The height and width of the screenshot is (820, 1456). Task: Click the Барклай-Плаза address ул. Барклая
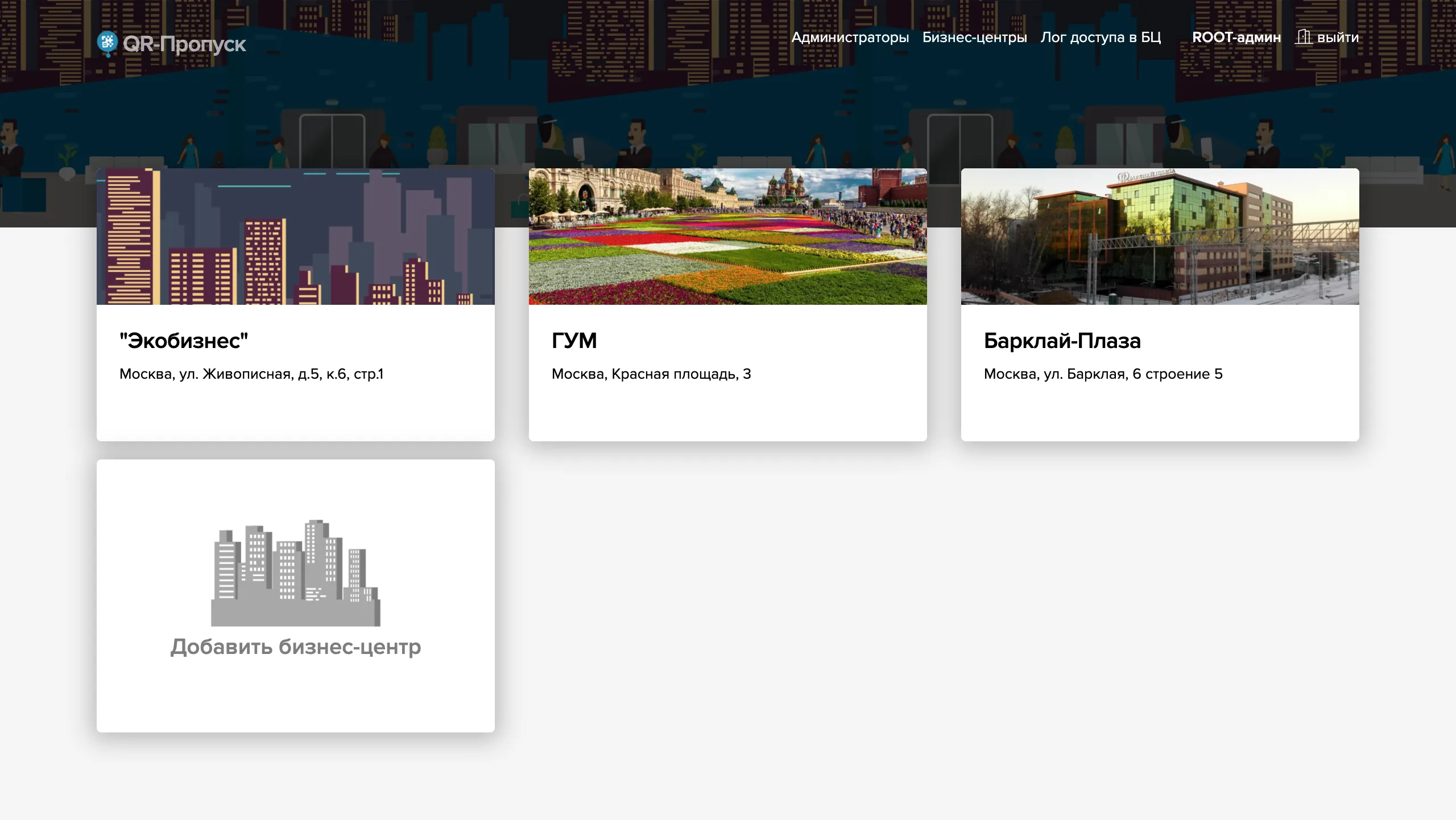coord(1103,374)
